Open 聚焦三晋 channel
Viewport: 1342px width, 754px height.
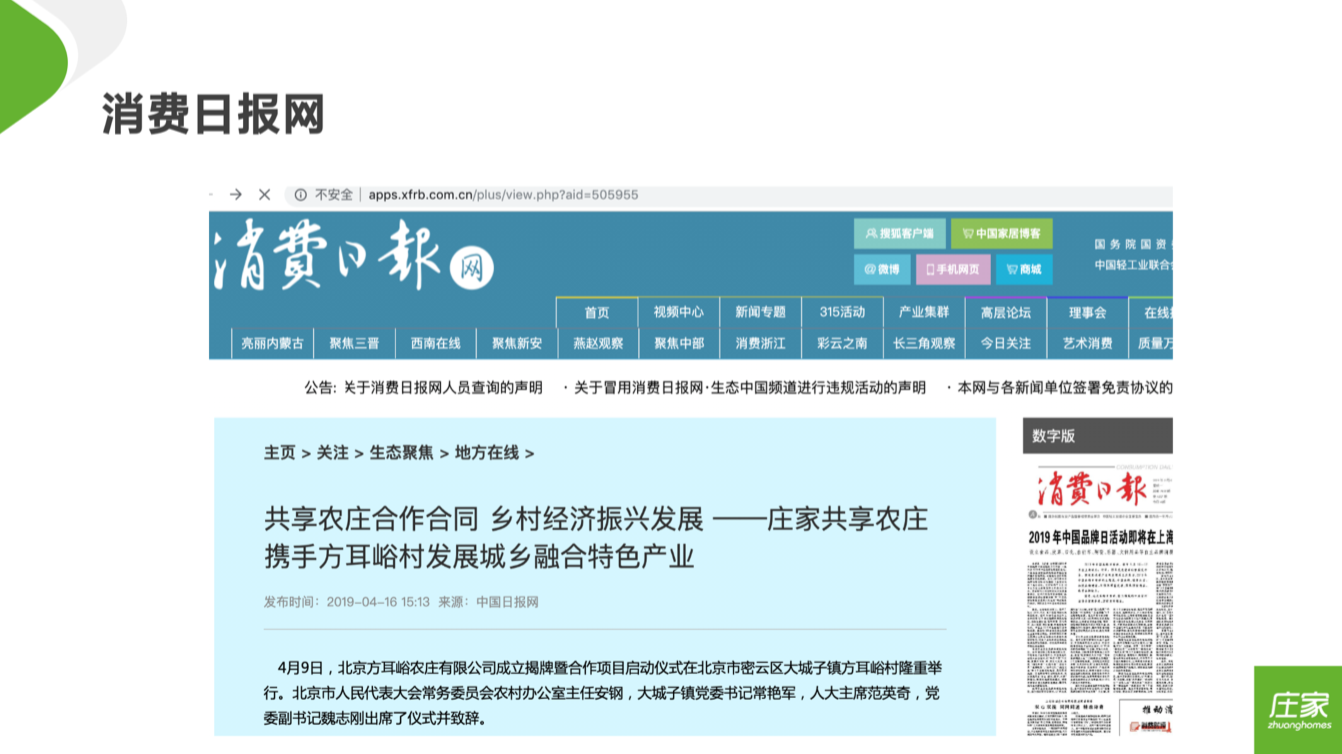coord(354,343)
